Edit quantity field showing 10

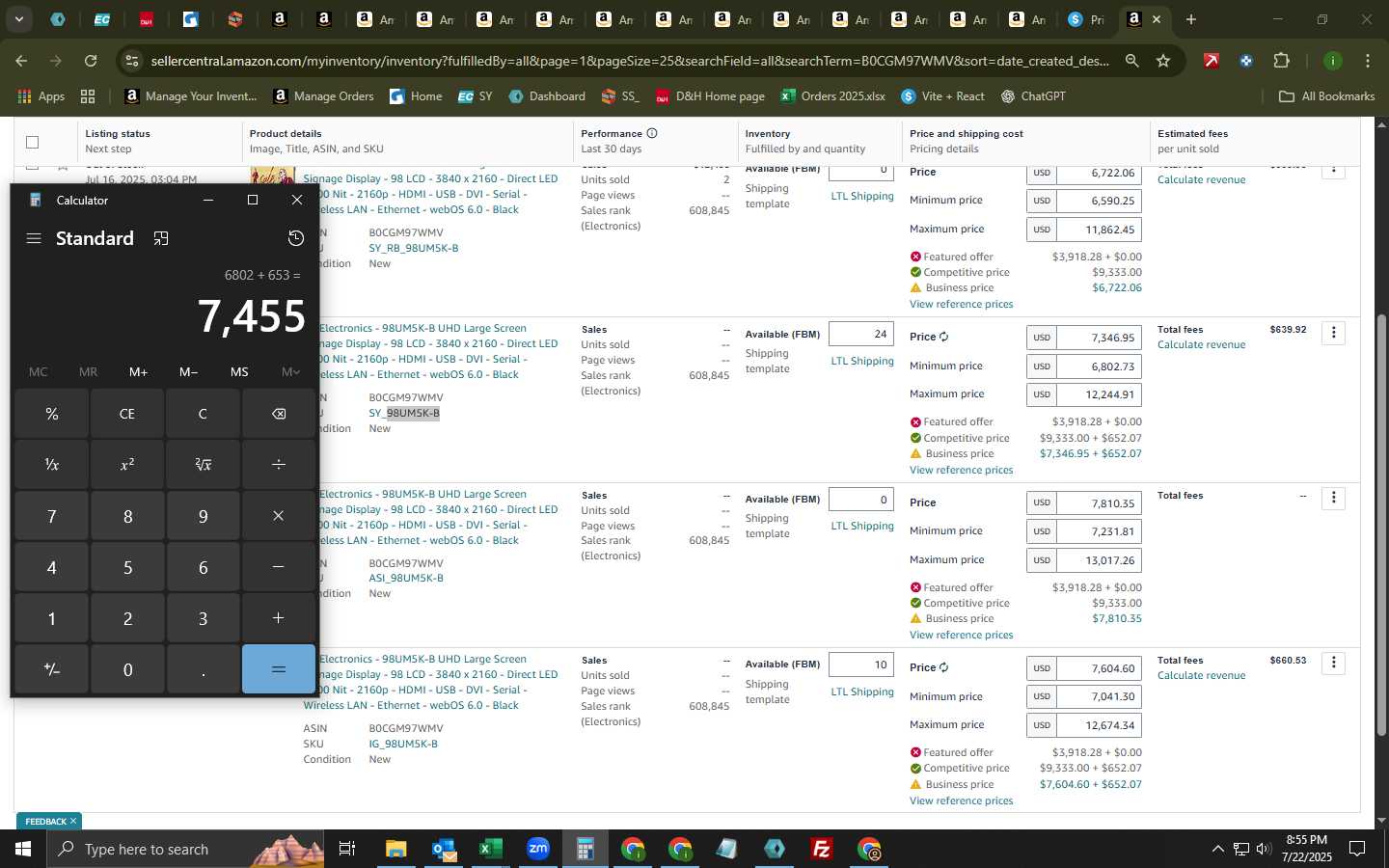point(861,665)
